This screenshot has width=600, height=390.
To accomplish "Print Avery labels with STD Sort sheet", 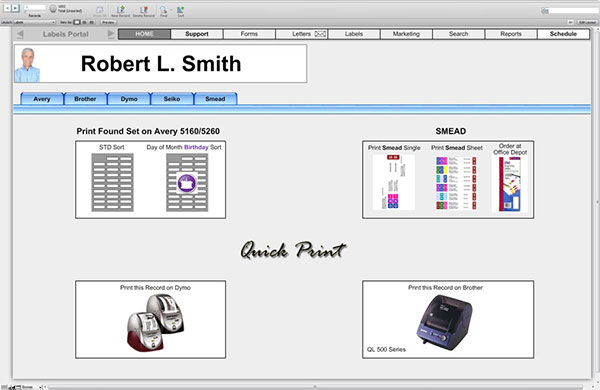I will click(112, 182).
